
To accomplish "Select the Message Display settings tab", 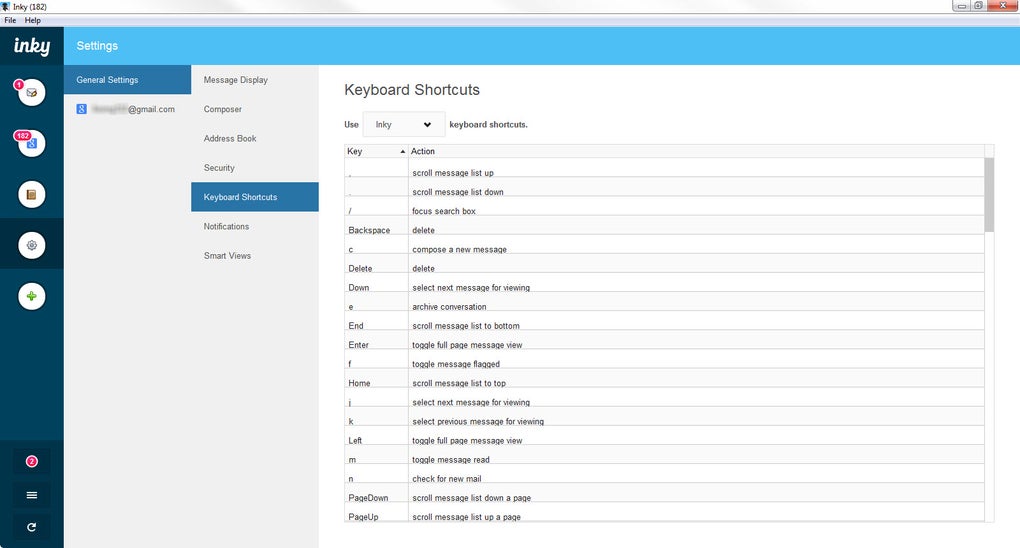I will [236, 80].
